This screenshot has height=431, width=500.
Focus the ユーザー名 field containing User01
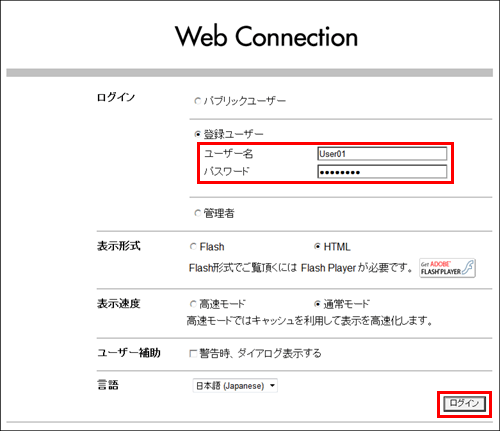point(382,154)
